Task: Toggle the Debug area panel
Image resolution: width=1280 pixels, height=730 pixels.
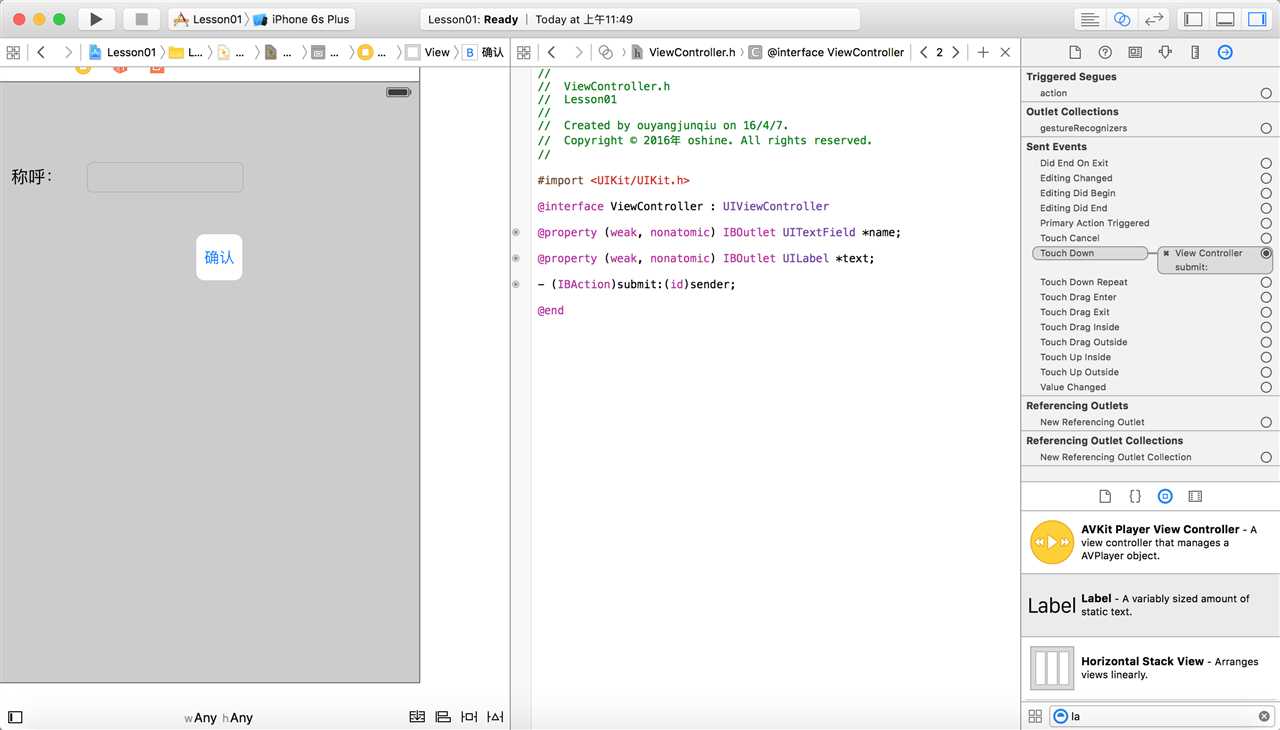Action: (1225, 19)
